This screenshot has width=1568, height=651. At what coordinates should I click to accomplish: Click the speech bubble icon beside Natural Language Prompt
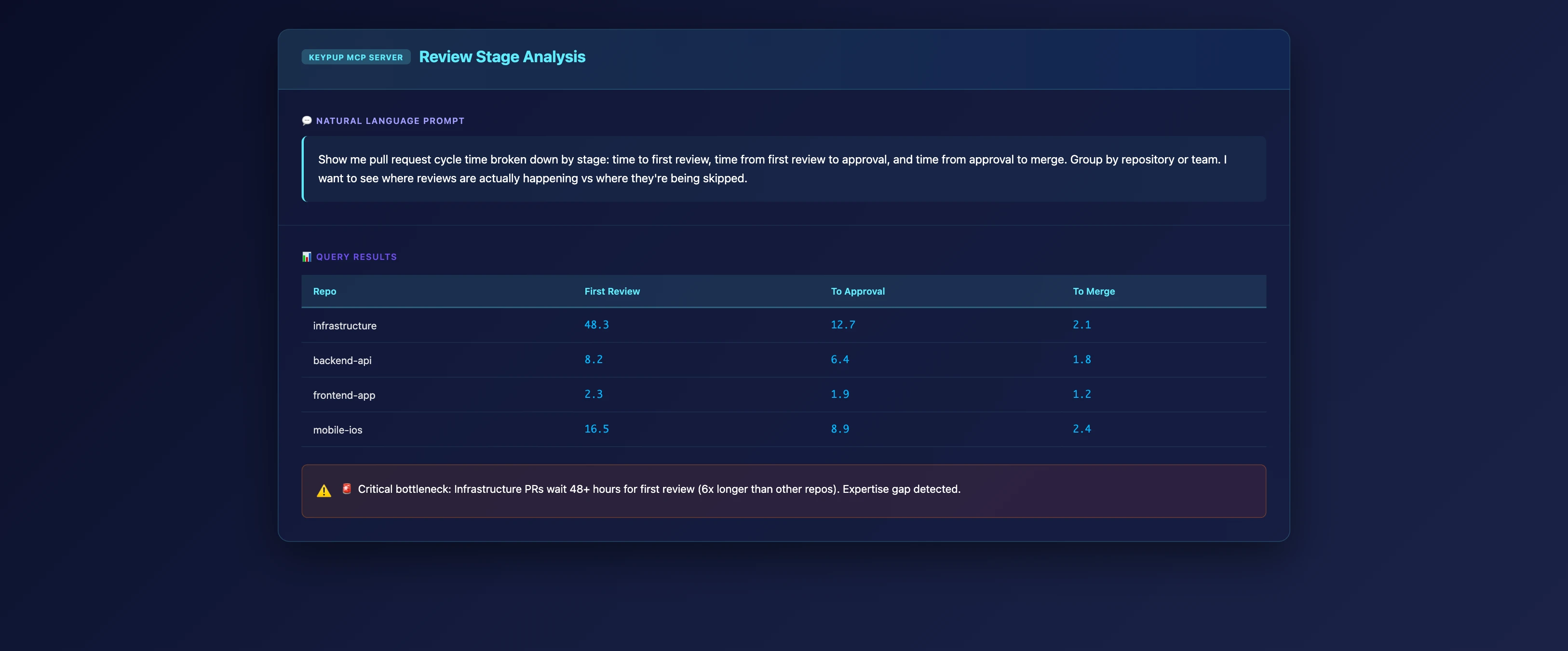click(x=307, y=121)
